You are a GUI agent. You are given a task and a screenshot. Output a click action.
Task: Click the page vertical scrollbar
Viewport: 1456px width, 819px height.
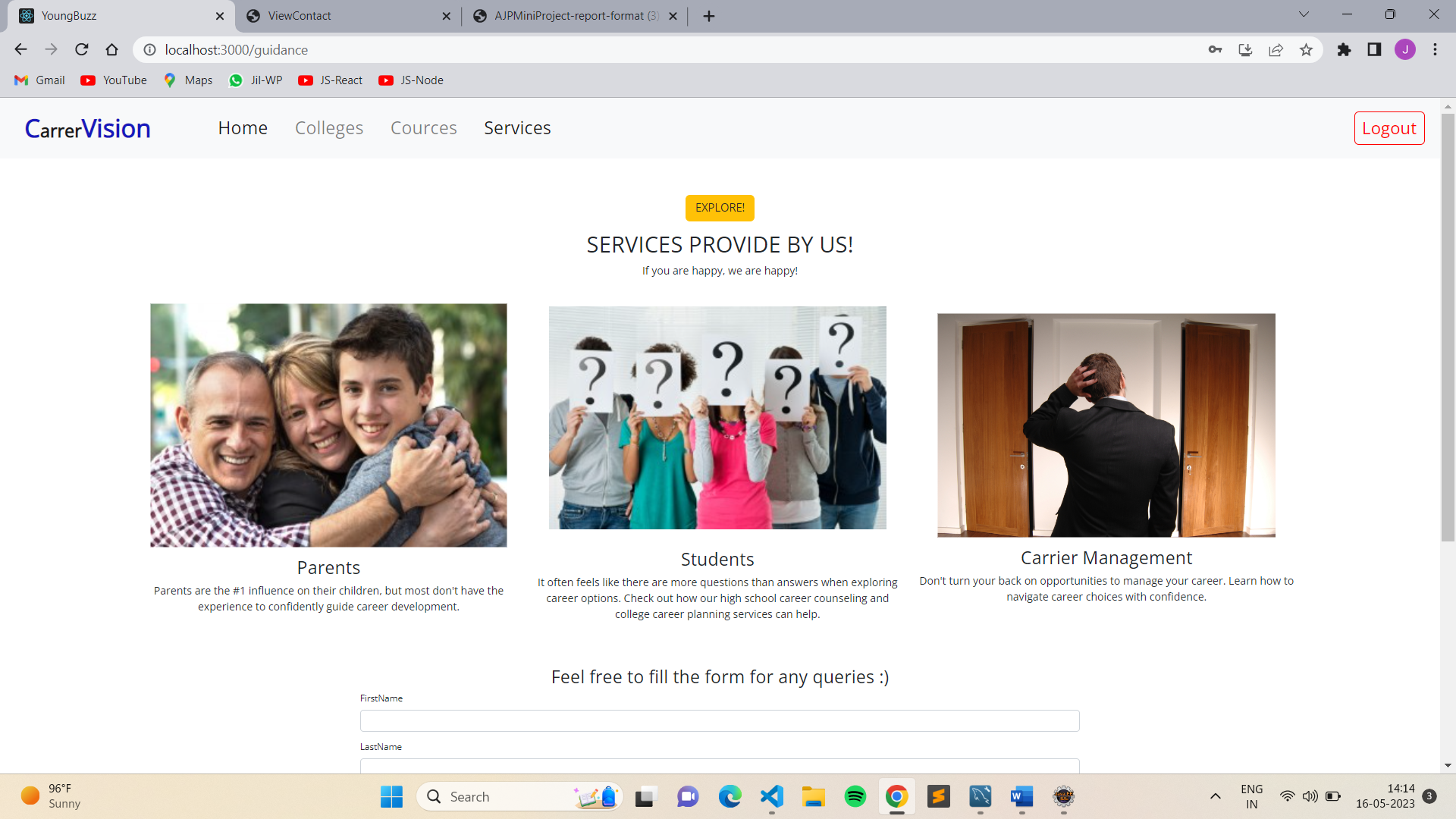(1448, 326)
